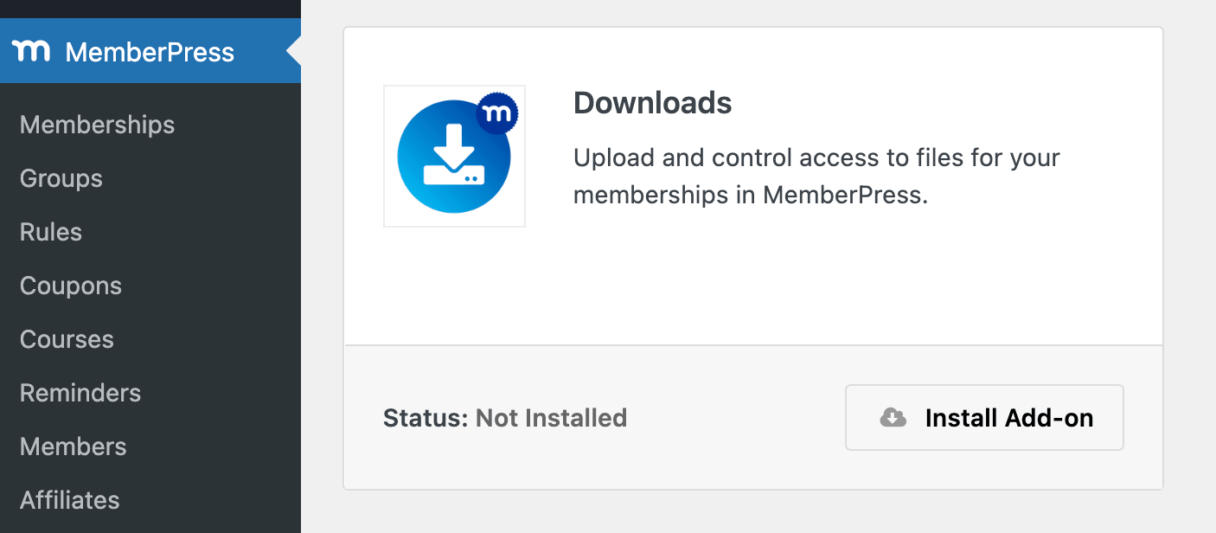Click the Downloads add-on title
The image size is (1216, 533).
(652, 103)
